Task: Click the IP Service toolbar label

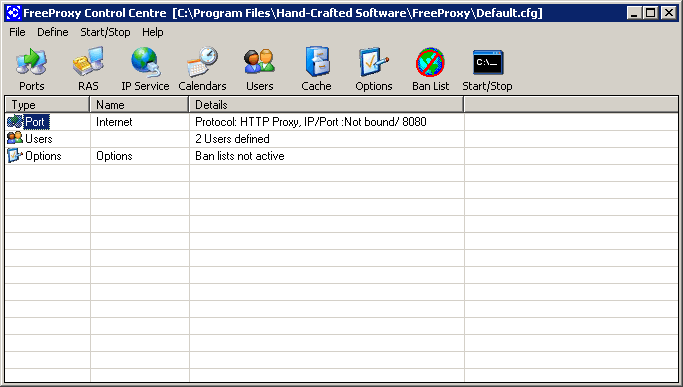Action: (x=145, y=86)
